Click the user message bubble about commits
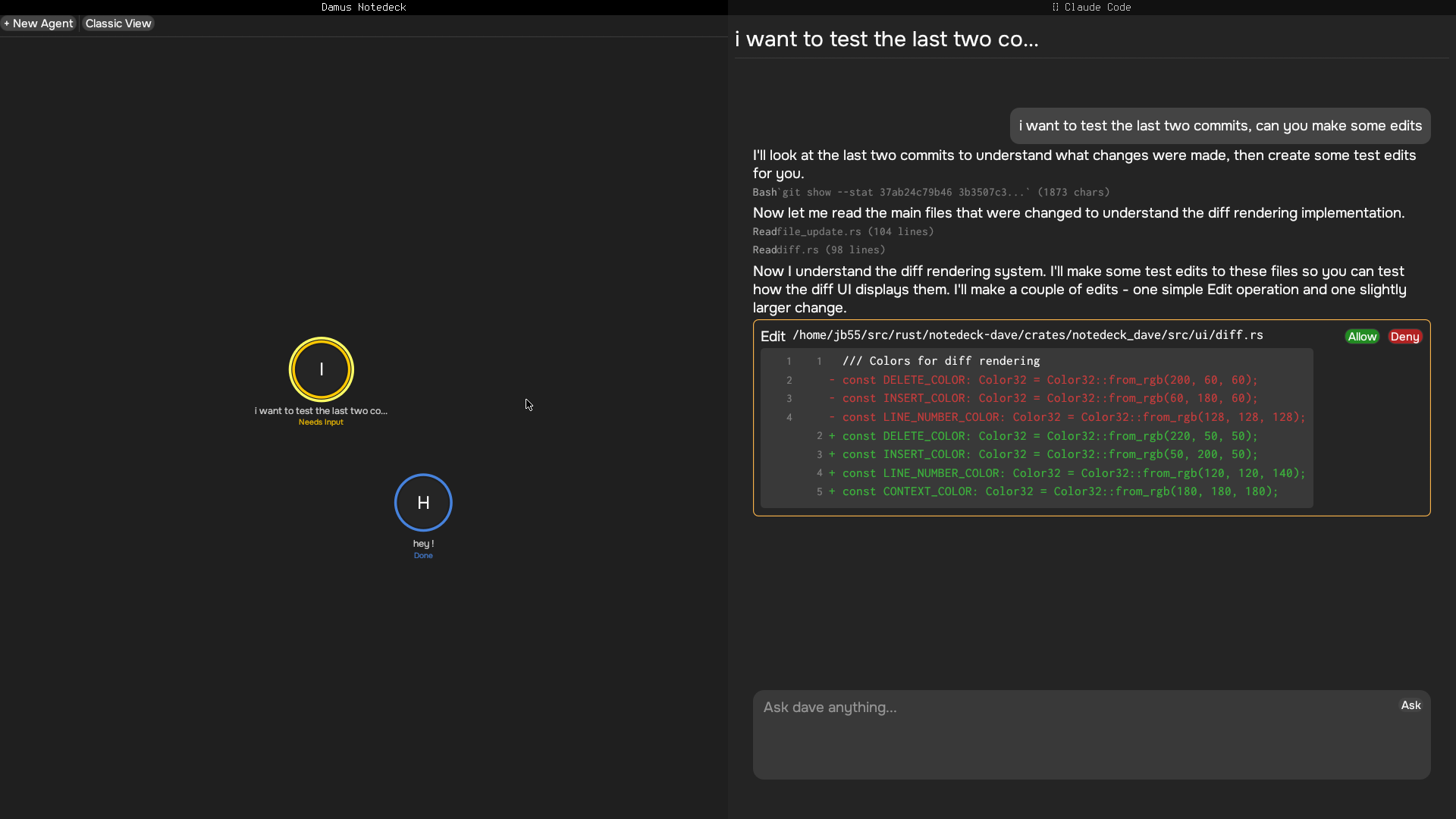Viewport: 1456px width, 819px height. pos(1219,126)
